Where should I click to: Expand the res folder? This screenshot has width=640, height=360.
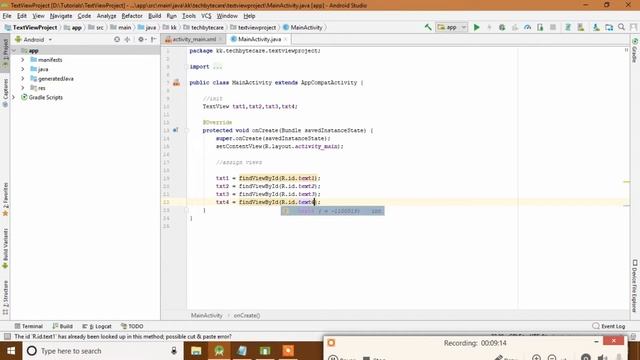(23, 88)
